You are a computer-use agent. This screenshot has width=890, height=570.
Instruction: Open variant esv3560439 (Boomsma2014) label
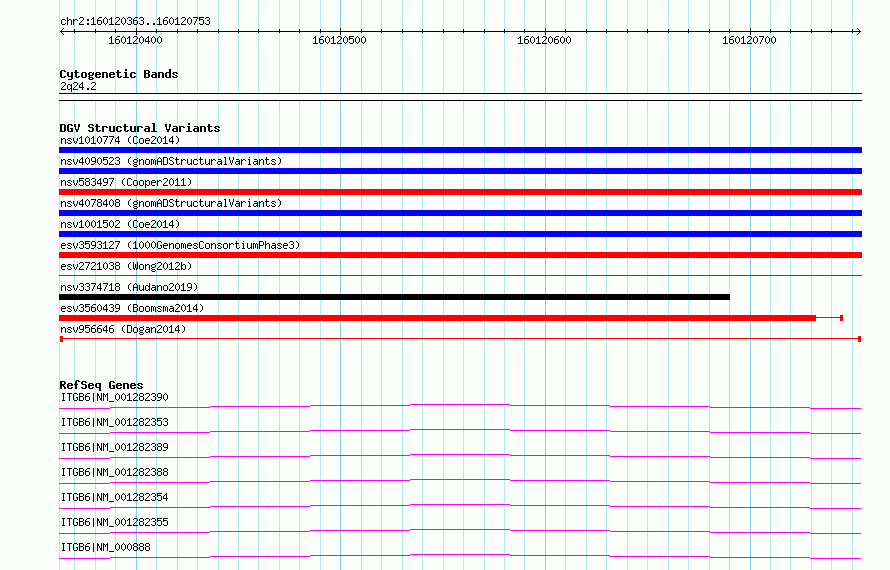click(132, 308)
